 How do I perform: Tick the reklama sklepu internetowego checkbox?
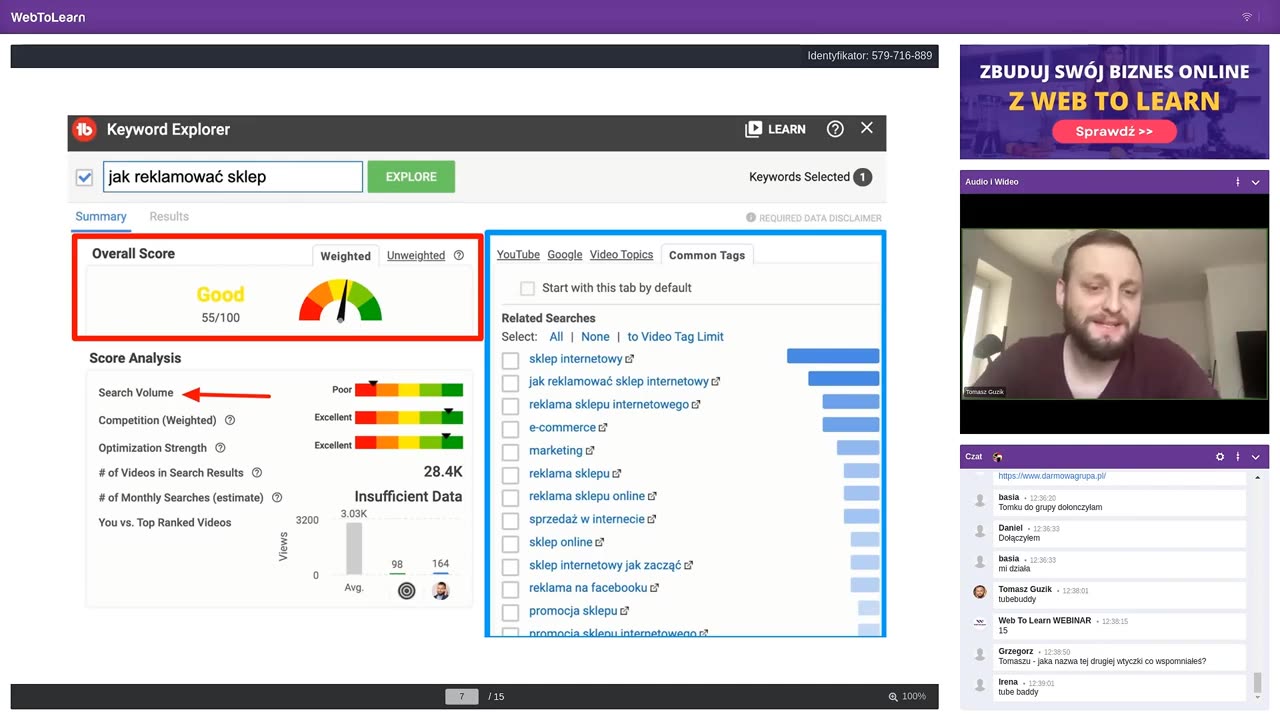pyautogui.click(x=510, y=406)
